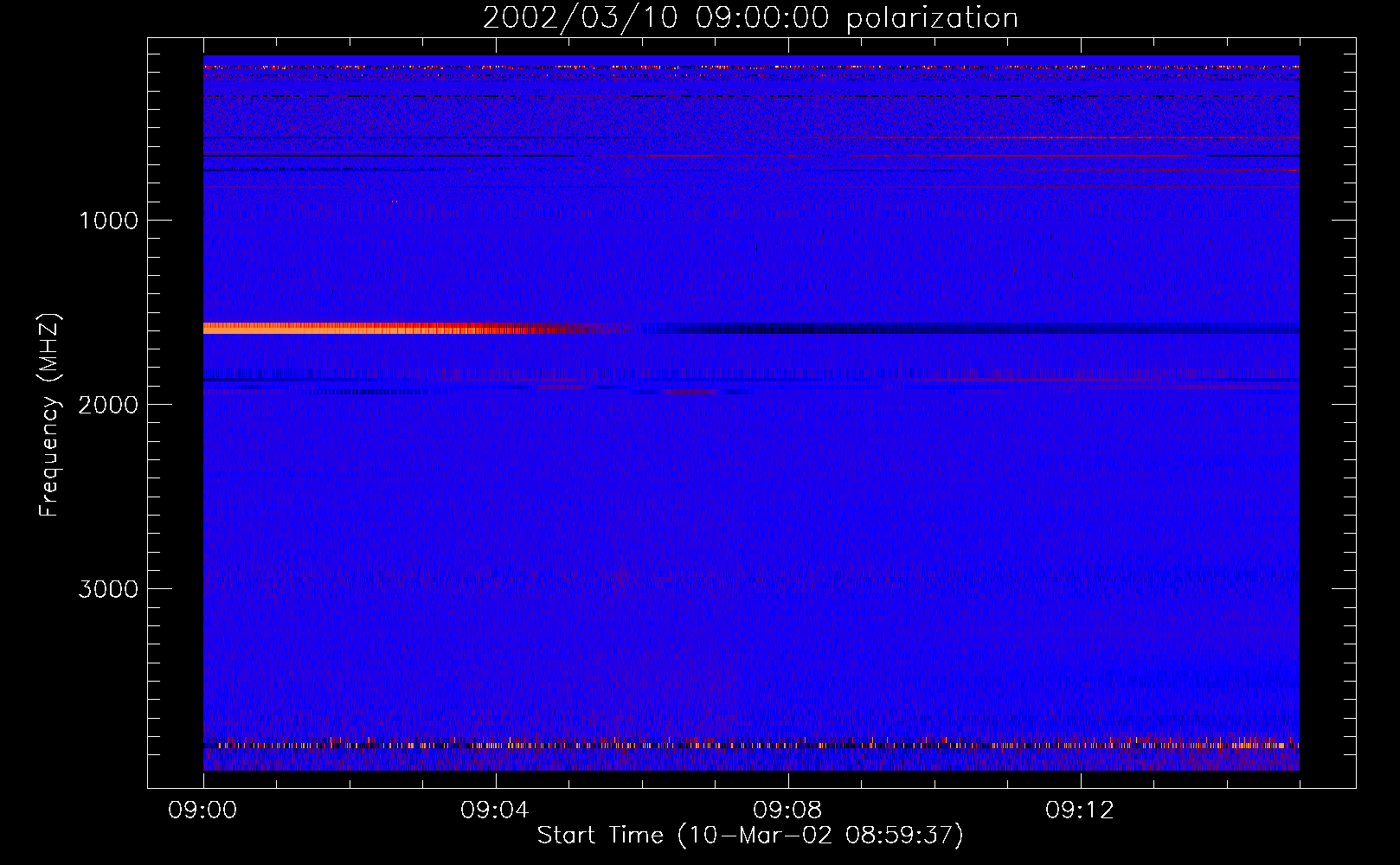Click the "09:04" time tick label
Viewport: 1400px width, 865px height.
pos(495,811)
